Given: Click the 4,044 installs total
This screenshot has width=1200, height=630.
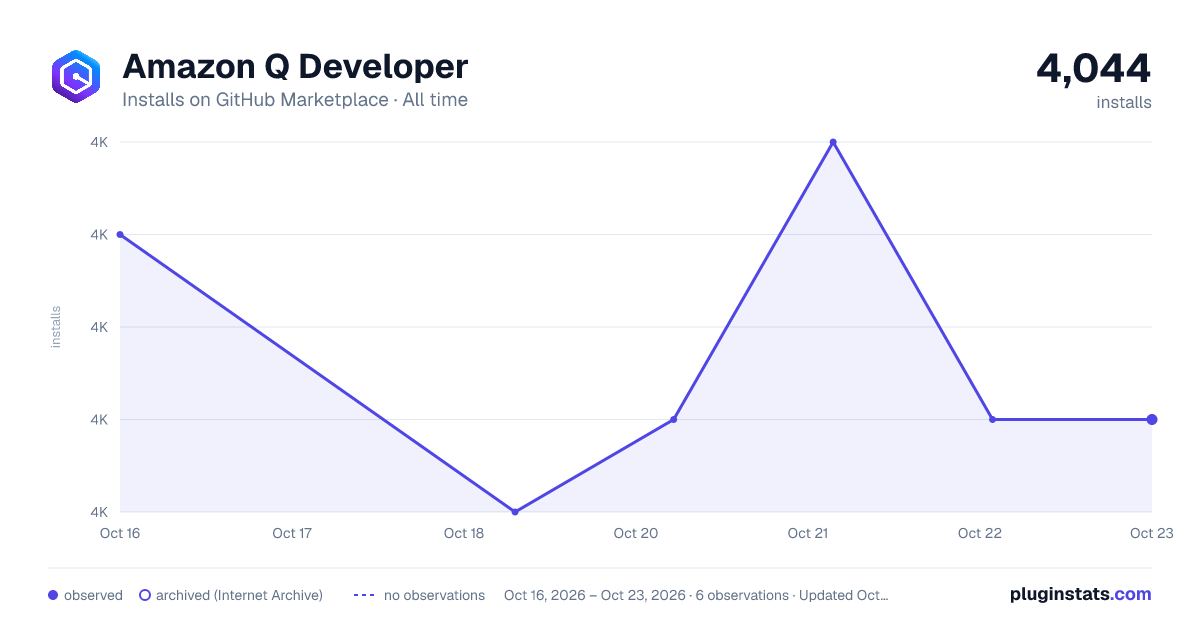Looking at the screenshot, I should (1094, 68).
